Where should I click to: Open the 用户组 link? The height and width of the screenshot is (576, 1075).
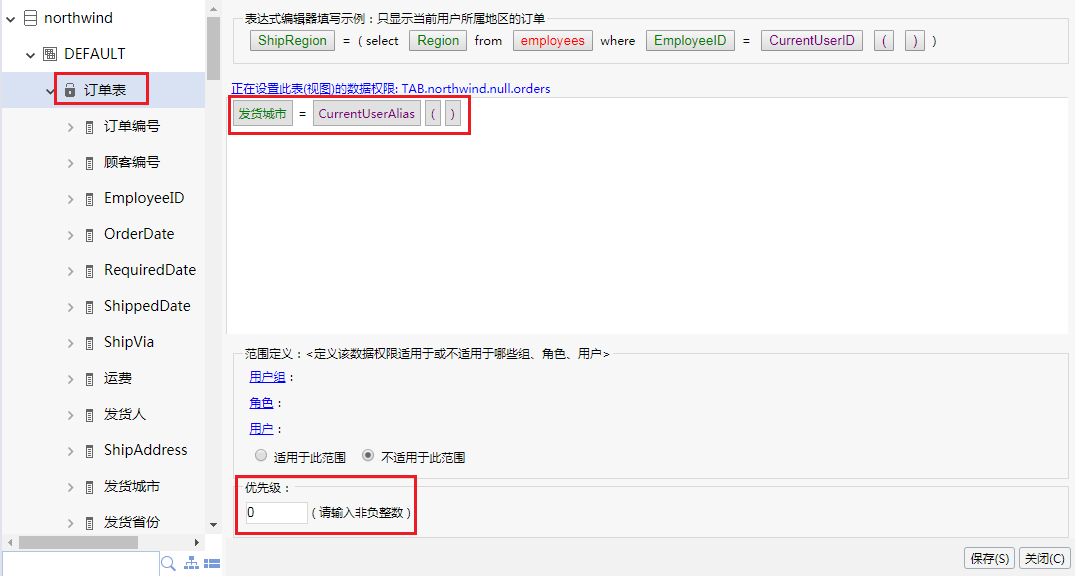[x=267, y=376]
